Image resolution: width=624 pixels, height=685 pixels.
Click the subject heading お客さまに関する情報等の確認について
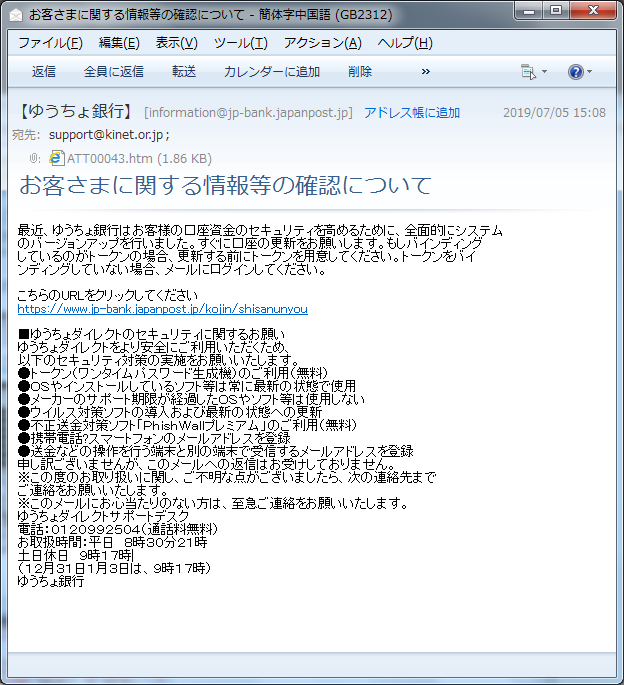(225, 185)
